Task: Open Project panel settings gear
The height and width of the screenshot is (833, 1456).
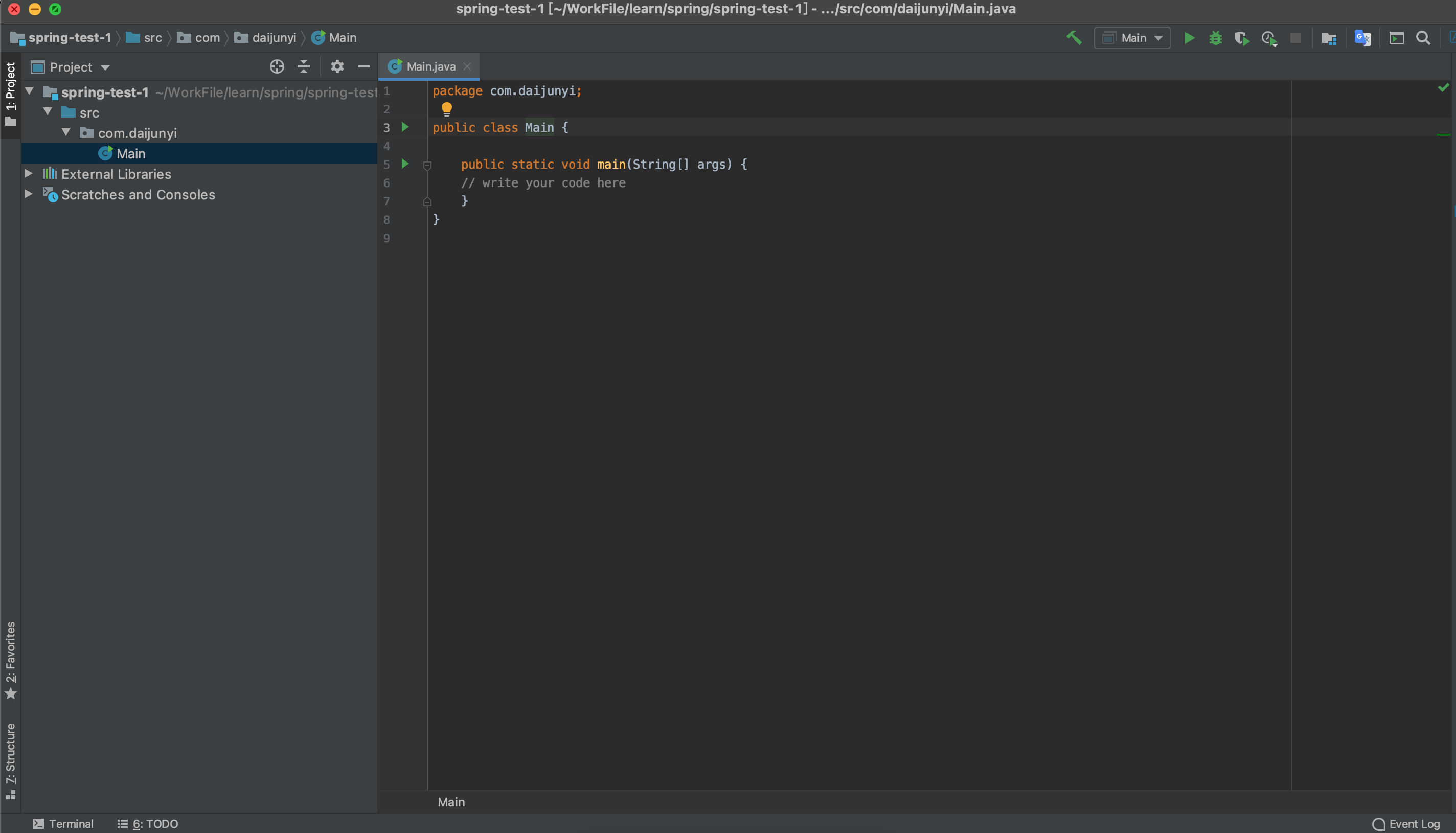Action: pos(337,67)
